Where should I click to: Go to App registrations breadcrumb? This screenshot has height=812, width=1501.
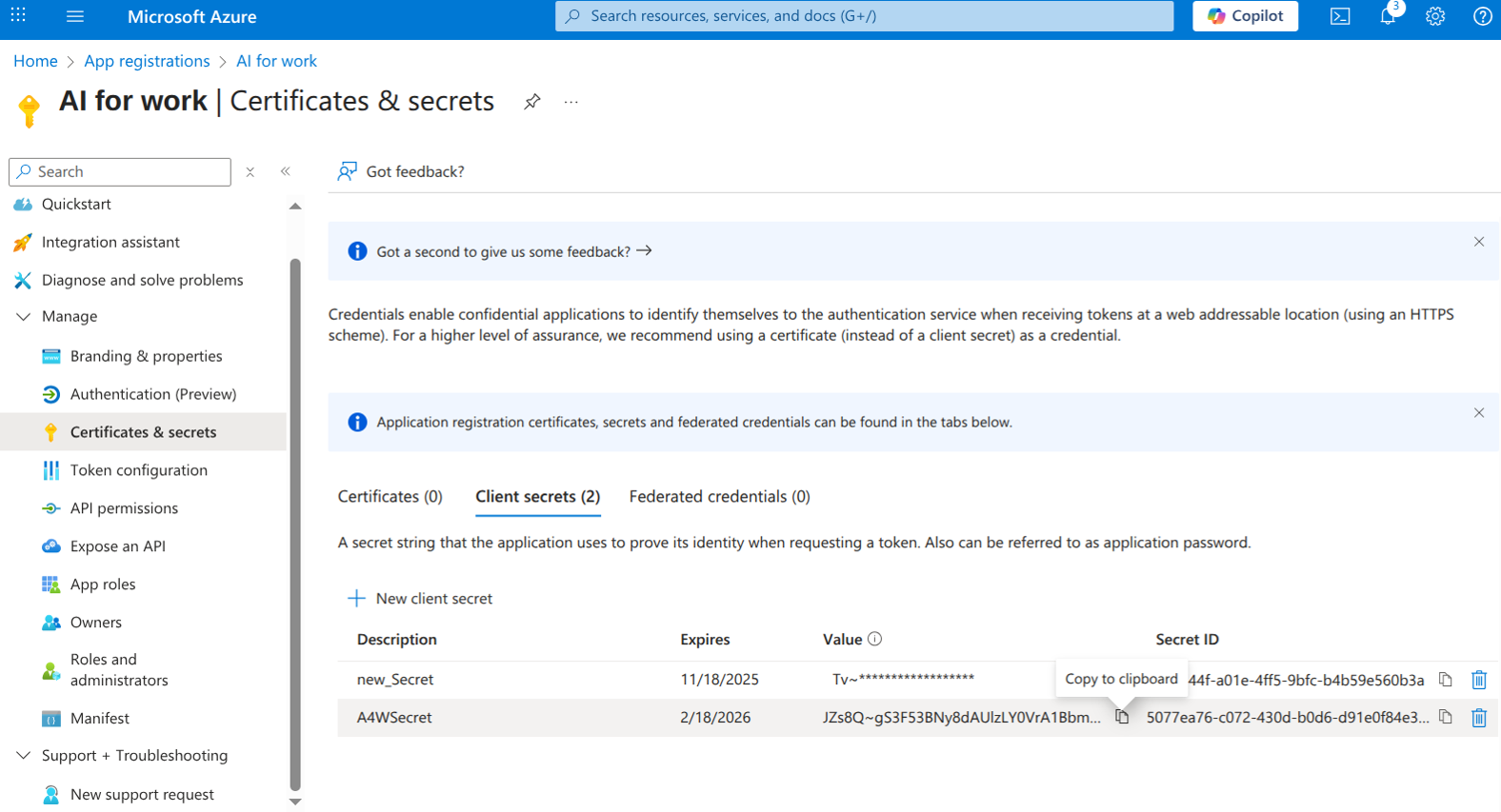coord(147,61)
